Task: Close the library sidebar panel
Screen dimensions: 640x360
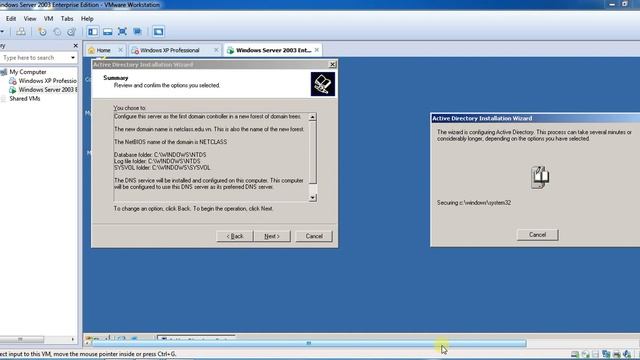Action: (75, 46)
